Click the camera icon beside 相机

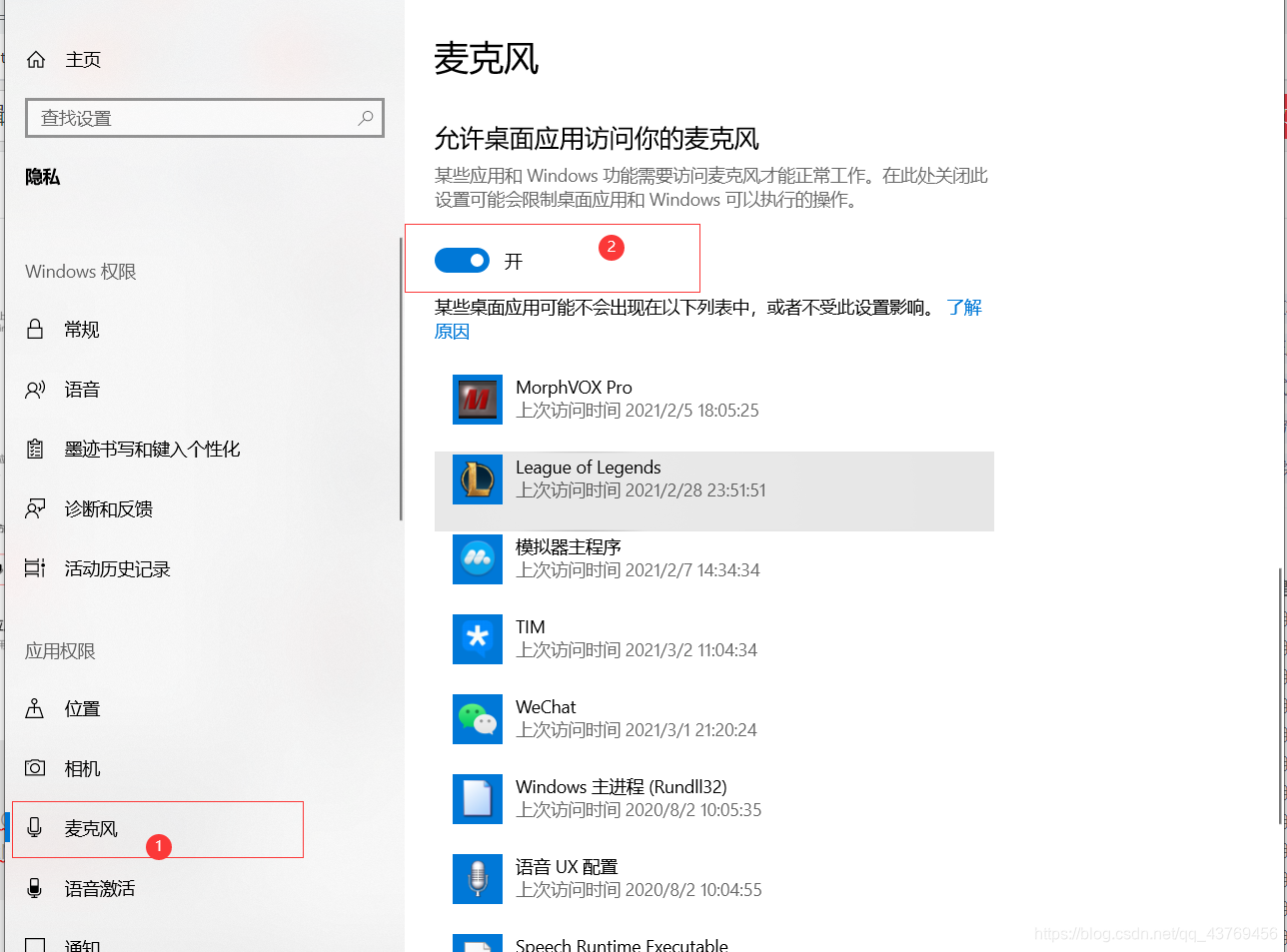35,768
